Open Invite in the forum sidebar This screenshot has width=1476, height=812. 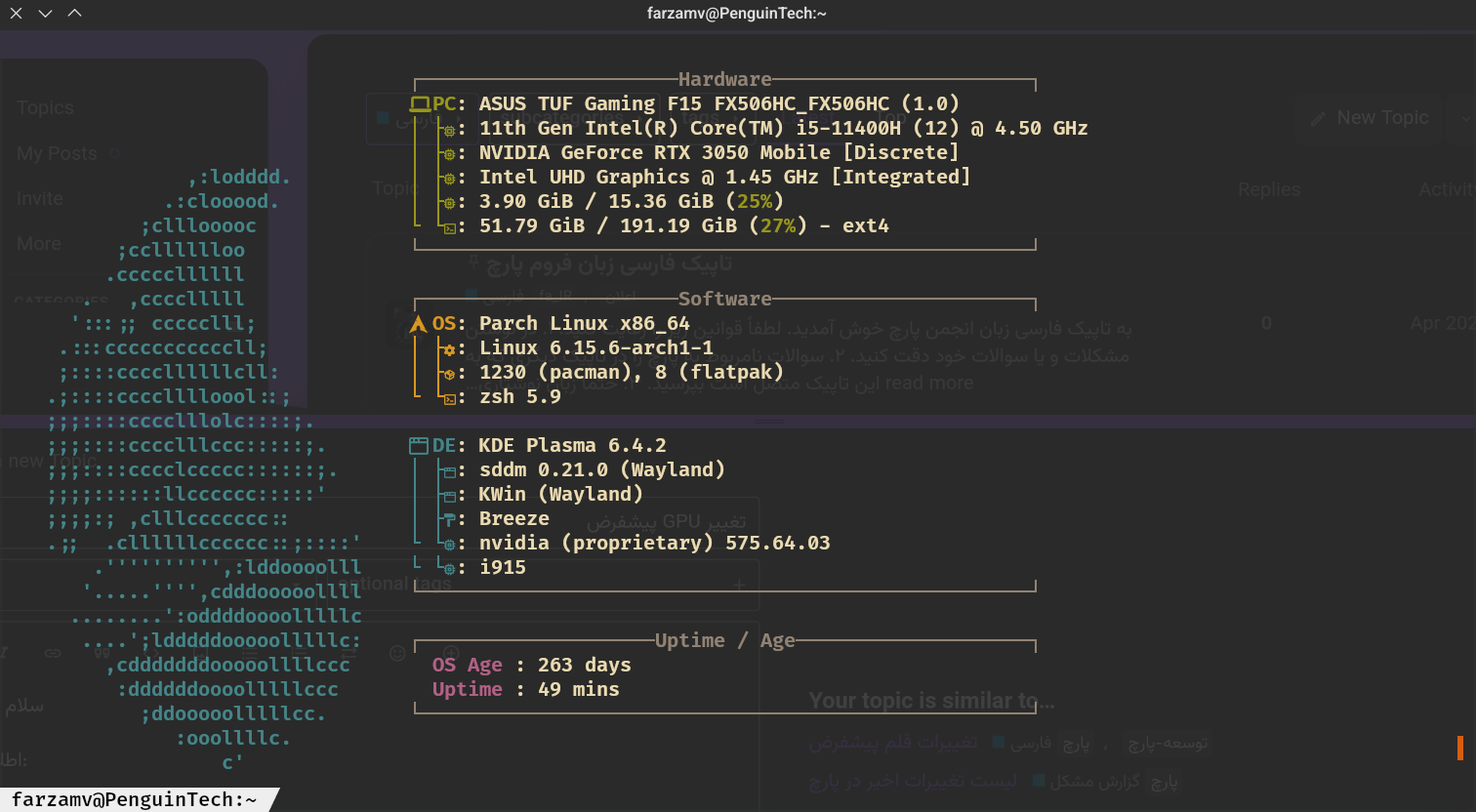click(40, 198)
